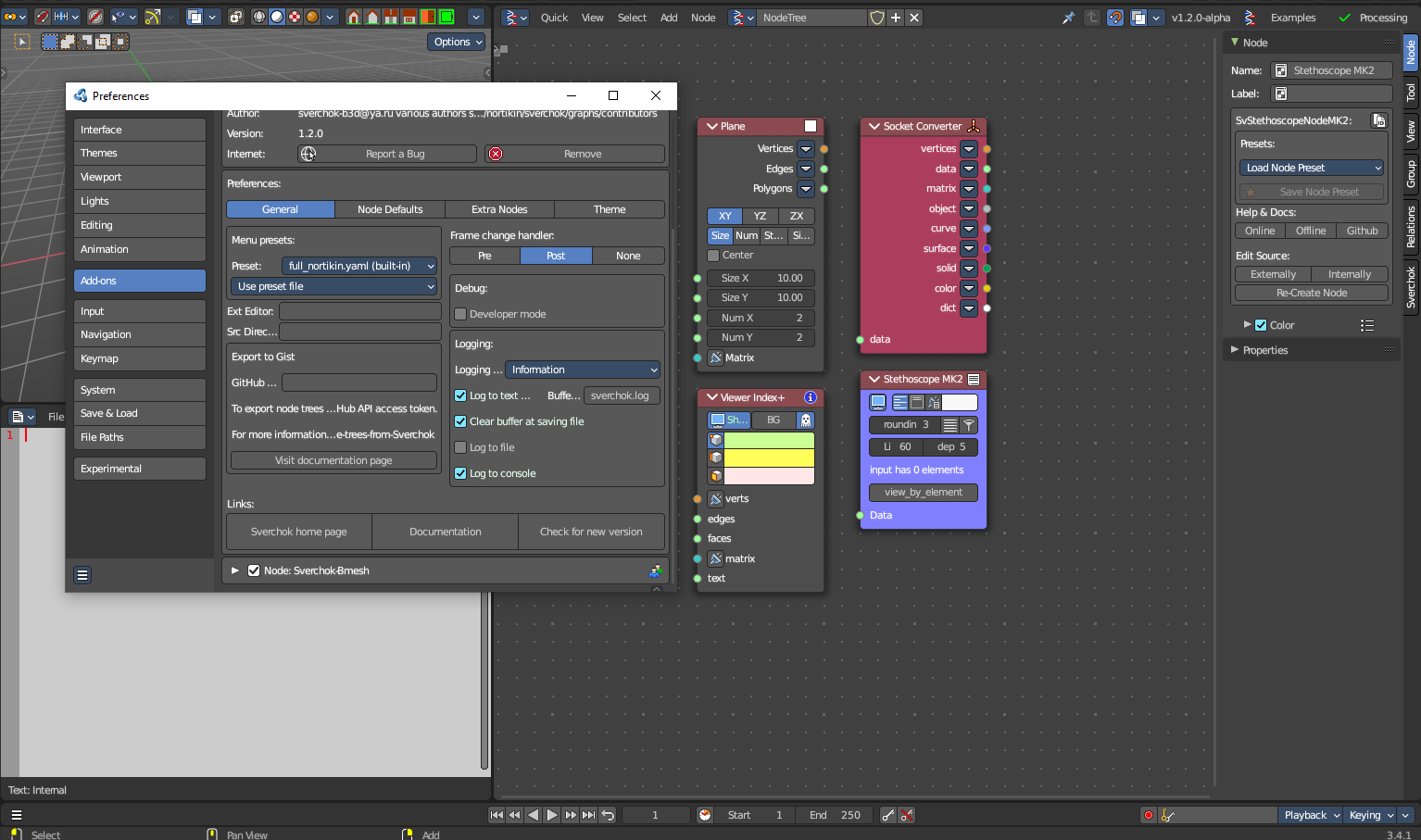1421x840 pixels.
Task: Click the Check for new version button
Action: 592,532
